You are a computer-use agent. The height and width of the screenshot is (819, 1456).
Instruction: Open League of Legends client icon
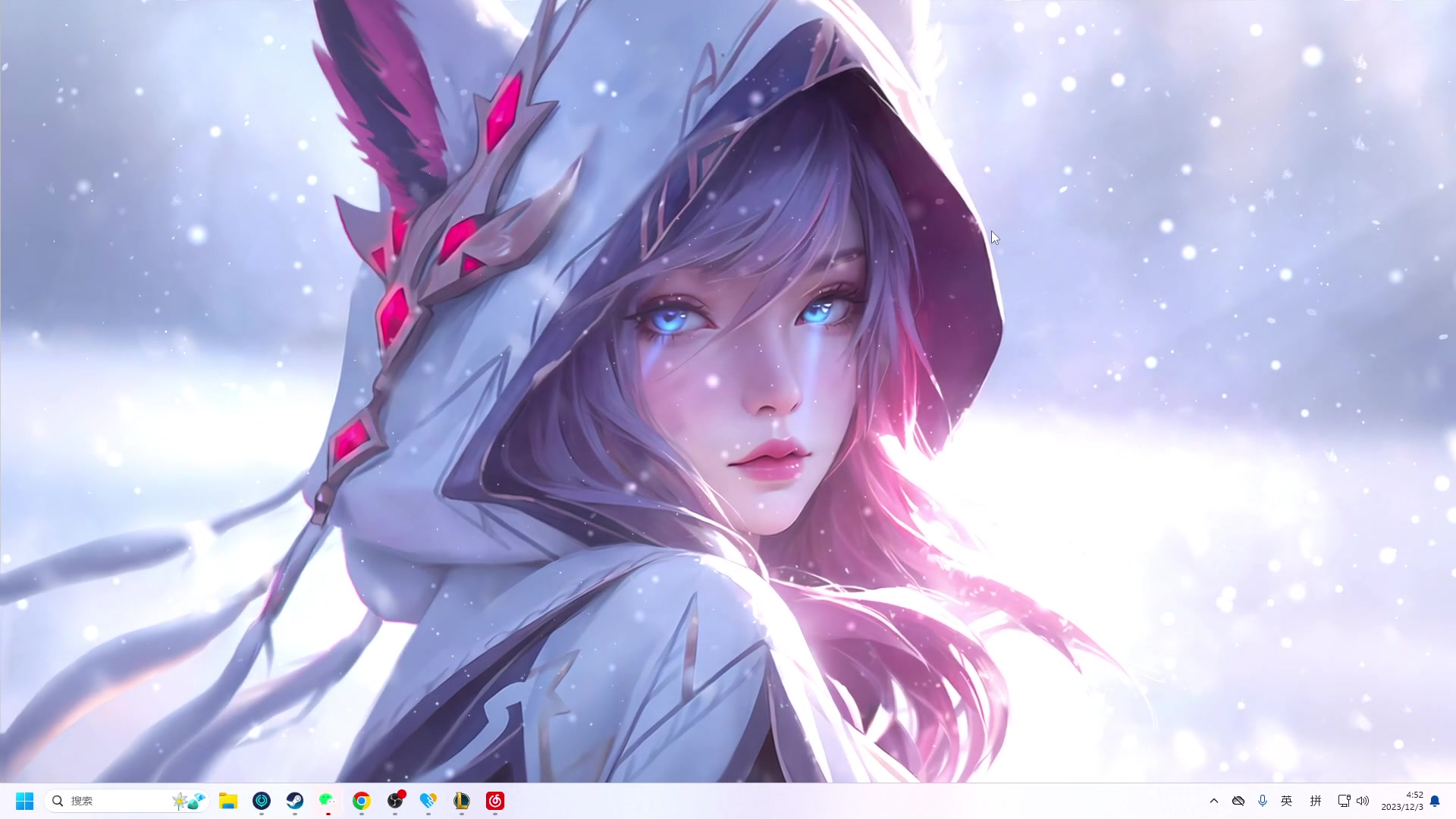(462, 801)
